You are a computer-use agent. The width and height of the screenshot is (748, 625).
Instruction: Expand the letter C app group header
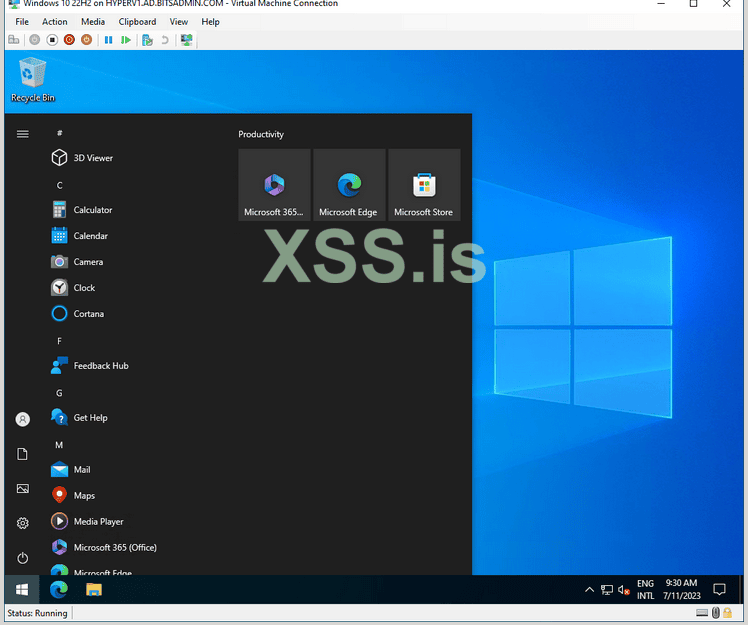[60, 185]
